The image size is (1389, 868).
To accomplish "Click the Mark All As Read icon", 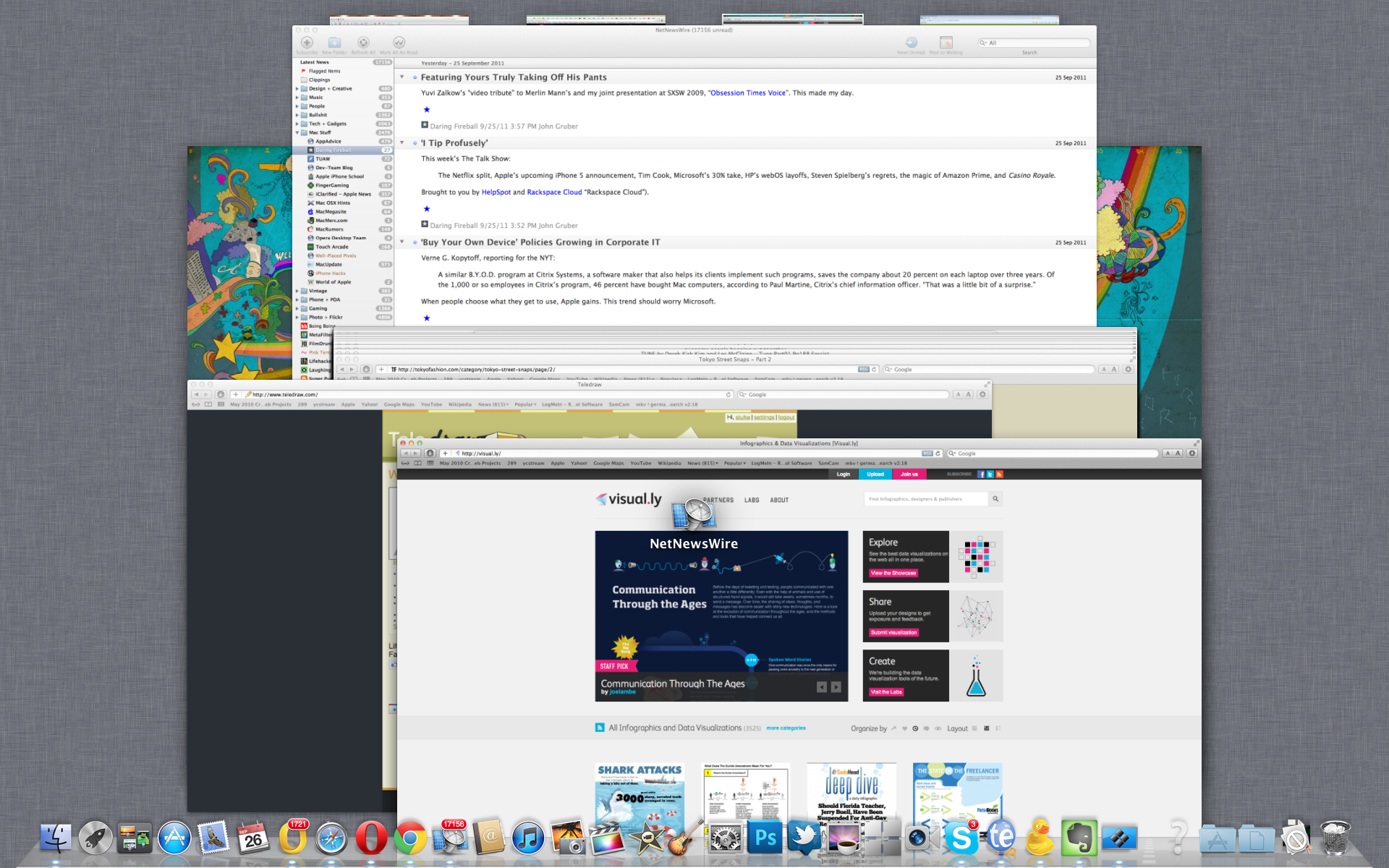I will point(399,43).
